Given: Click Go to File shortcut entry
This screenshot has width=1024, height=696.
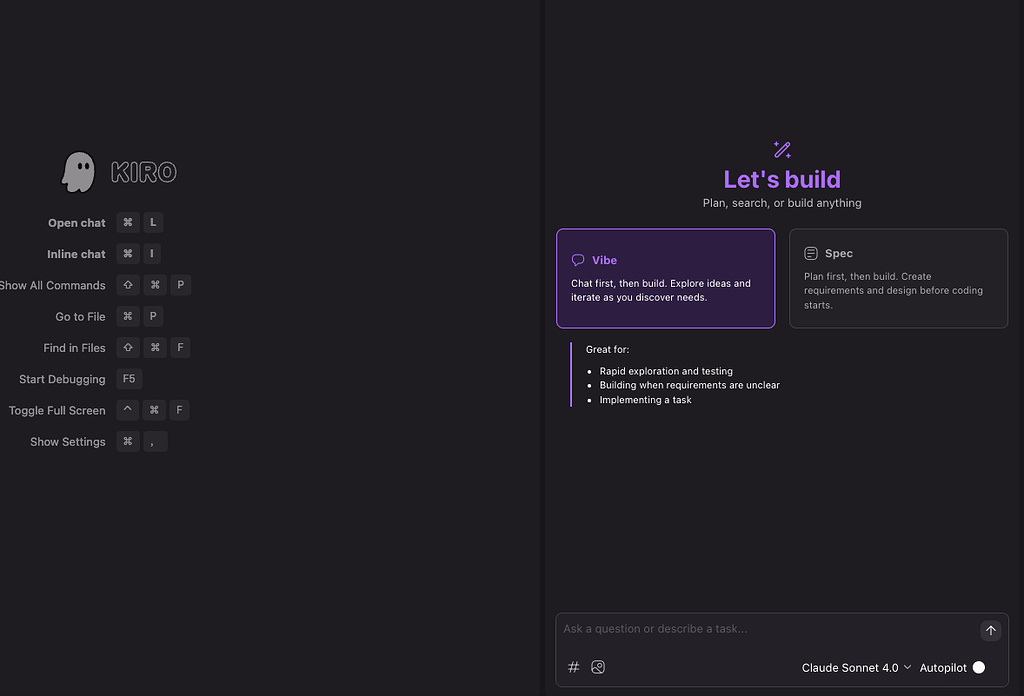Looking at the screenshot, I should coord(80,317).
